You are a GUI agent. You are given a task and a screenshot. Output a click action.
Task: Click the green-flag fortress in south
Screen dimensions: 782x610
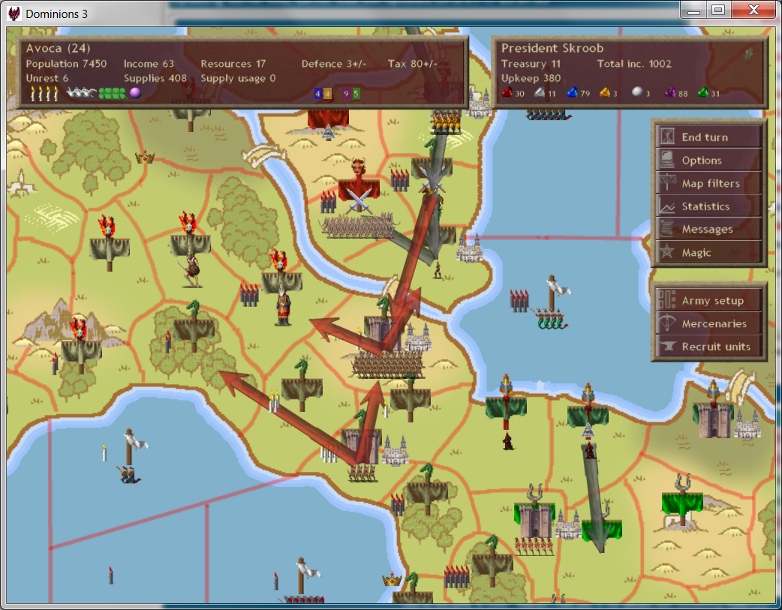[x=535, y=521]
